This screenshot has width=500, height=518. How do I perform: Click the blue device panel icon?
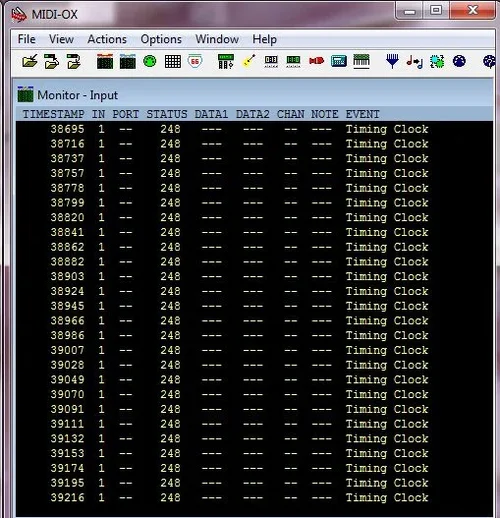[339, 61]
